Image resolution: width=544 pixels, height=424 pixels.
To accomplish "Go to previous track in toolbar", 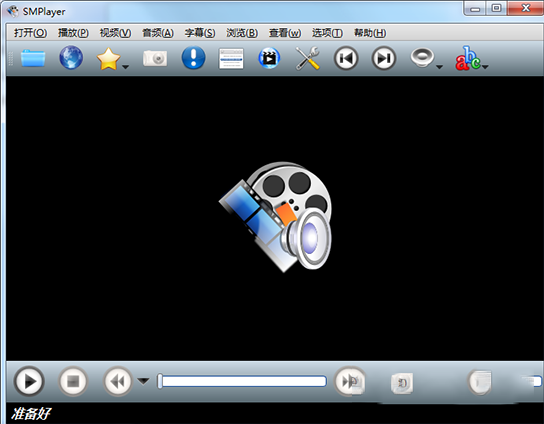I will pyautogui.click(x=346, y=58).
